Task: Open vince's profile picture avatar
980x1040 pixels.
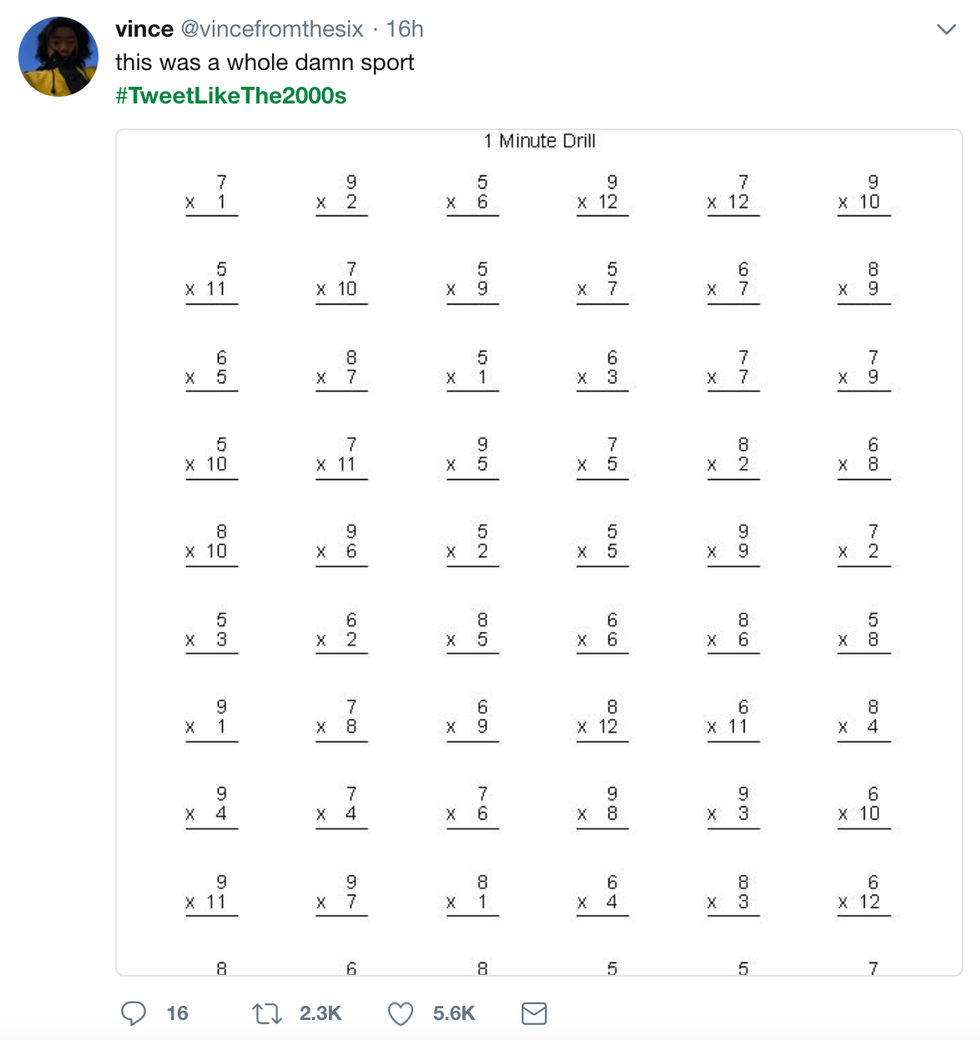Action: pos(58,57)
